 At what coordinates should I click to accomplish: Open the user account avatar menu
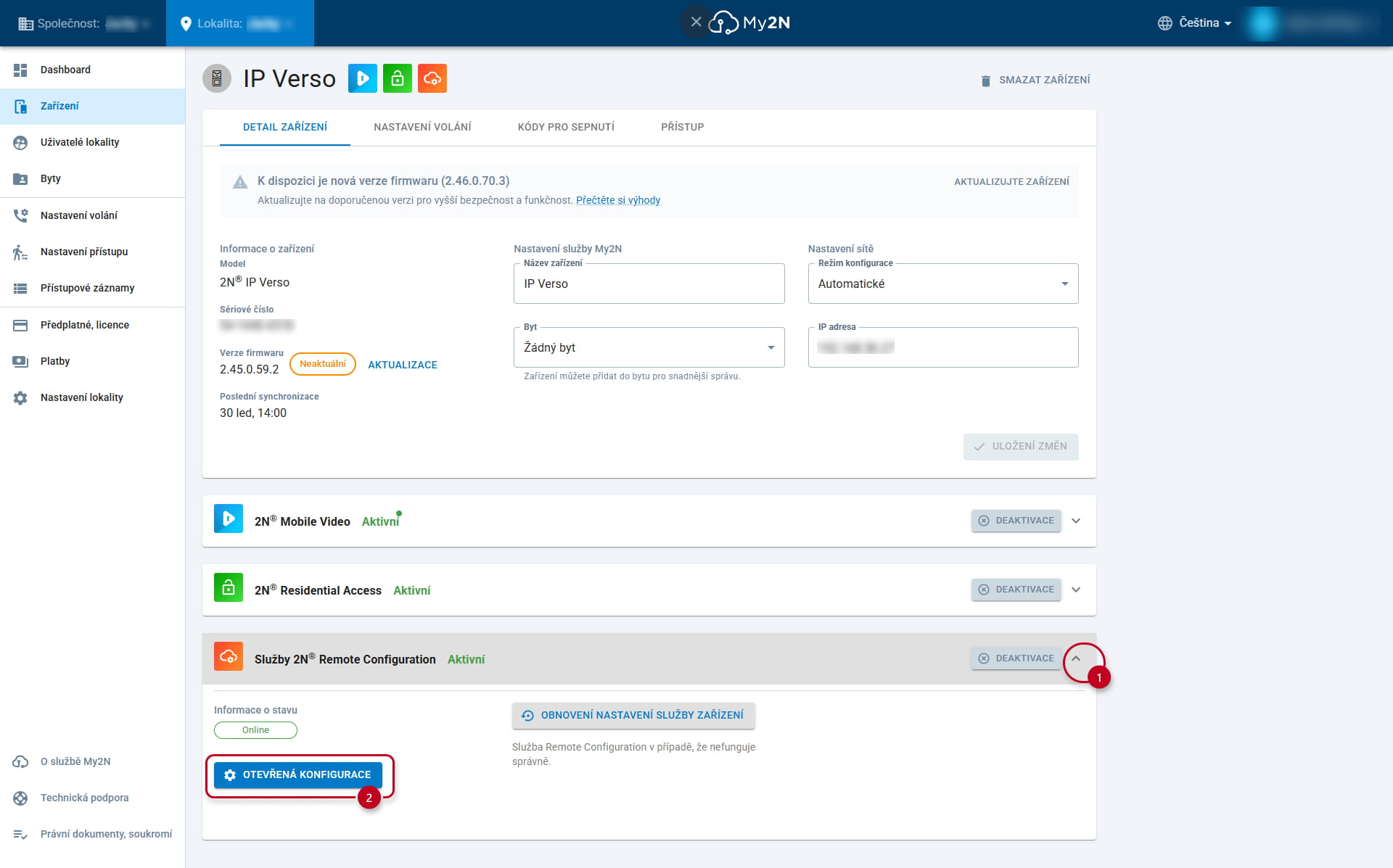(x=1262, y=23)
